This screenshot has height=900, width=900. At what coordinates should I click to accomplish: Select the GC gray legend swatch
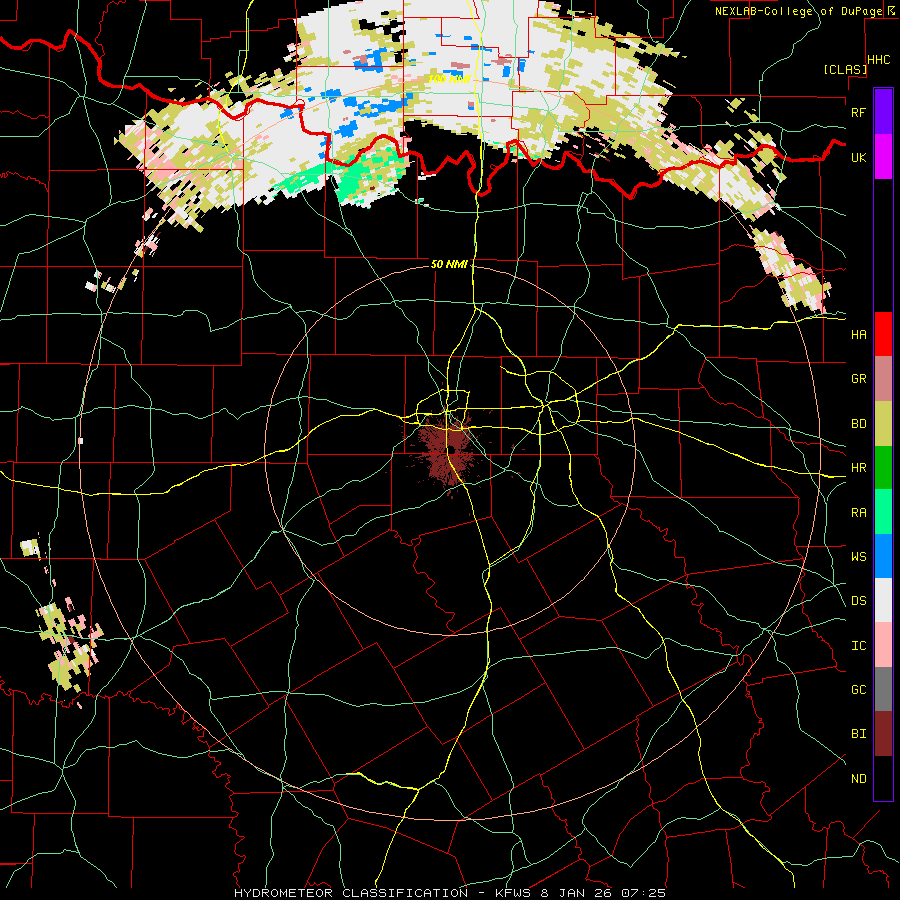click(883, 689)
